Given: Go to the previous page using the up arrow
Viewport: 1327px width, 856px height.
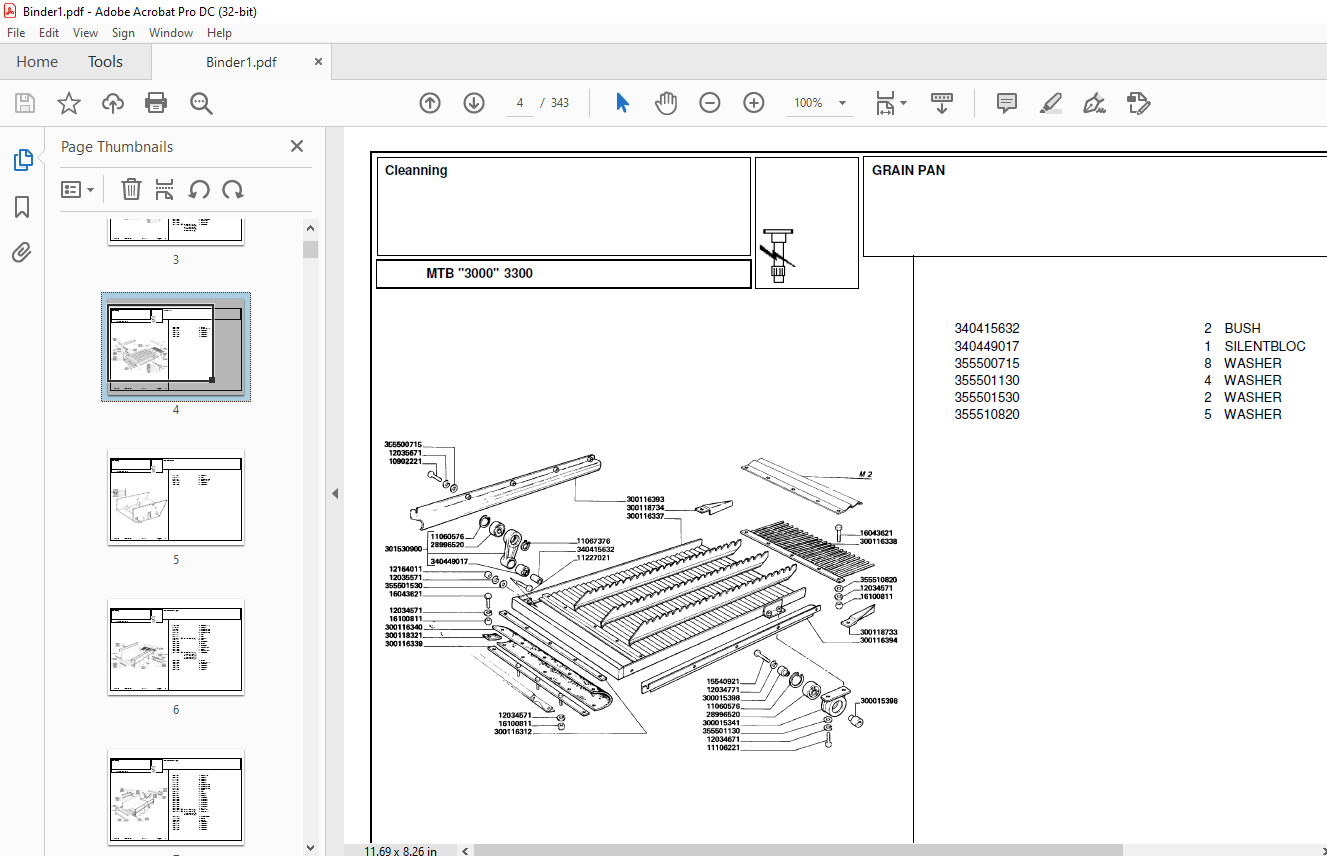Looking at the screenshot, I should [430, 103].
